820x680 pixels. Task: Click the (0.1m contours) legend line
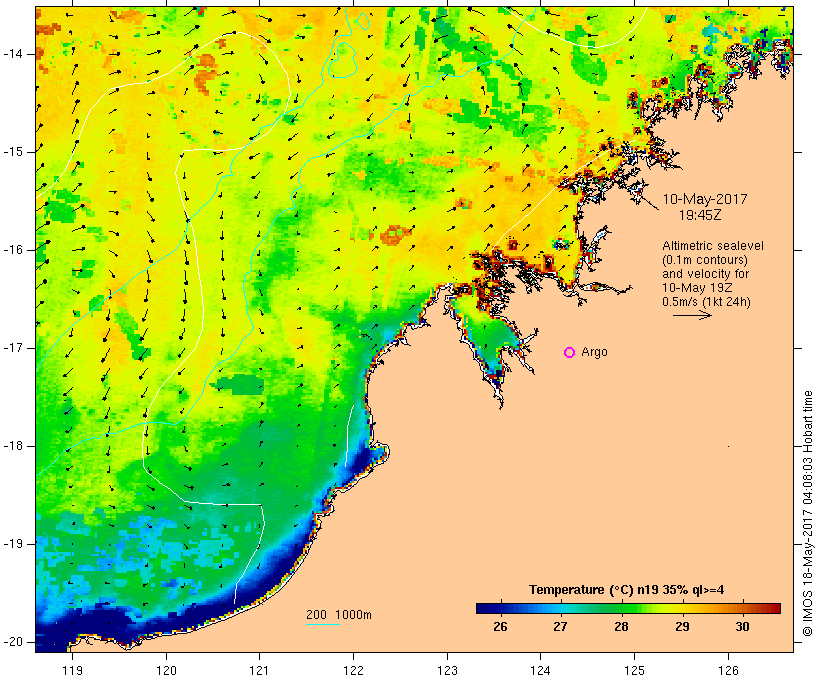pyautogui.click(x=705, y=260)
